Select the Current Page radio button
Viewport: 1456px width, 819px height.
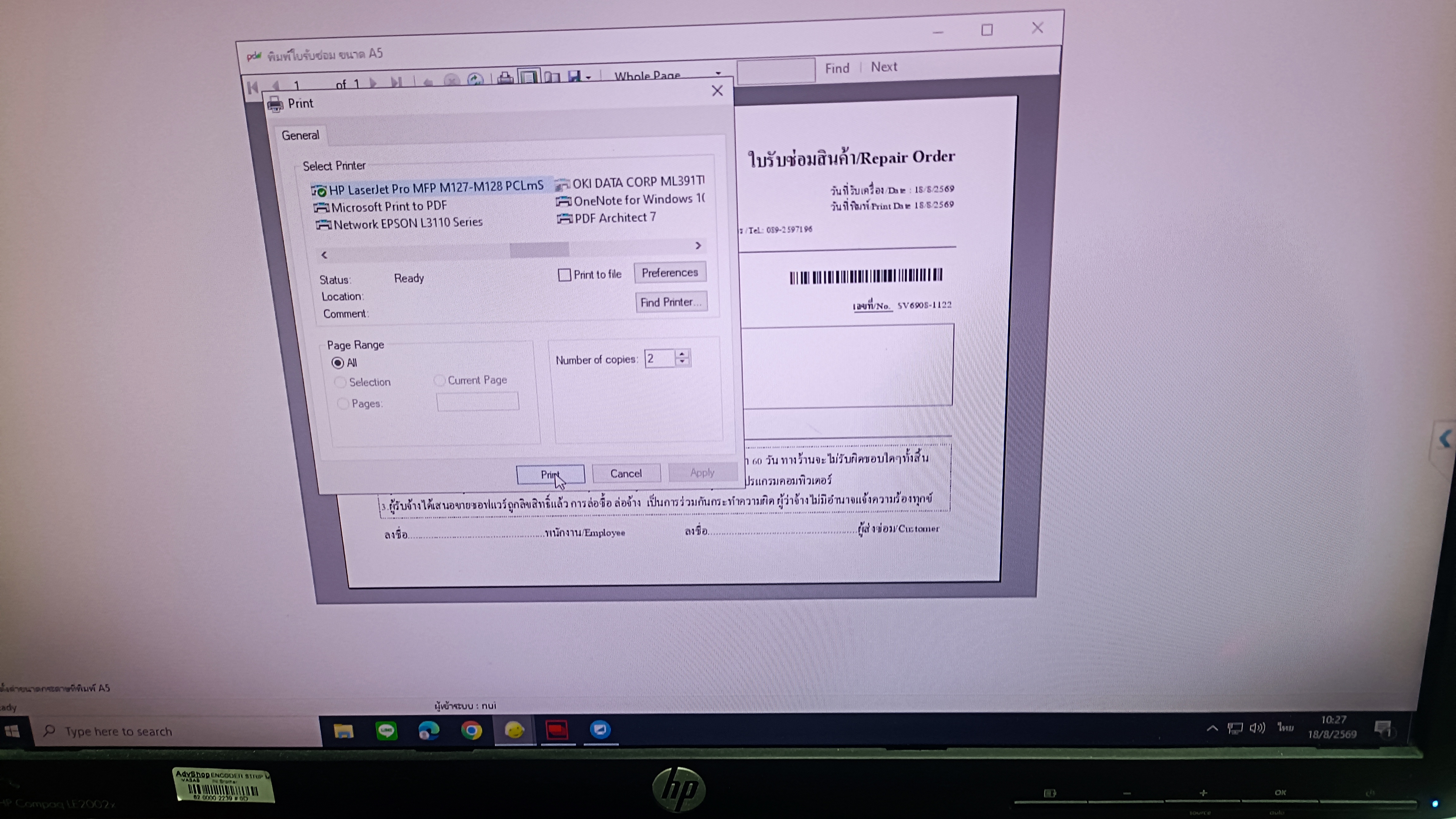click(x=439, y=380)
